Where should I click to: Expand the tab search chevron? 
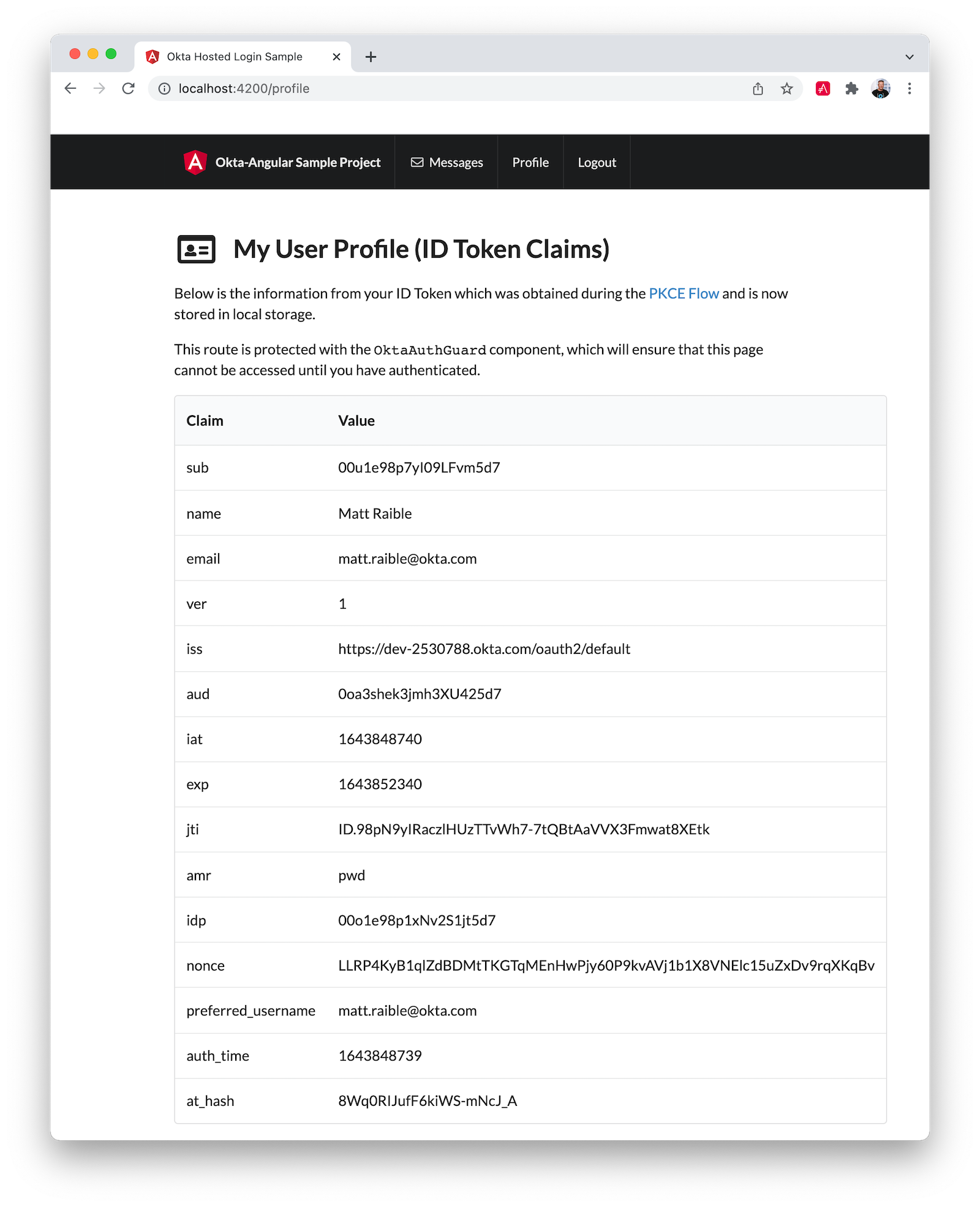click(x=910, y=57)
